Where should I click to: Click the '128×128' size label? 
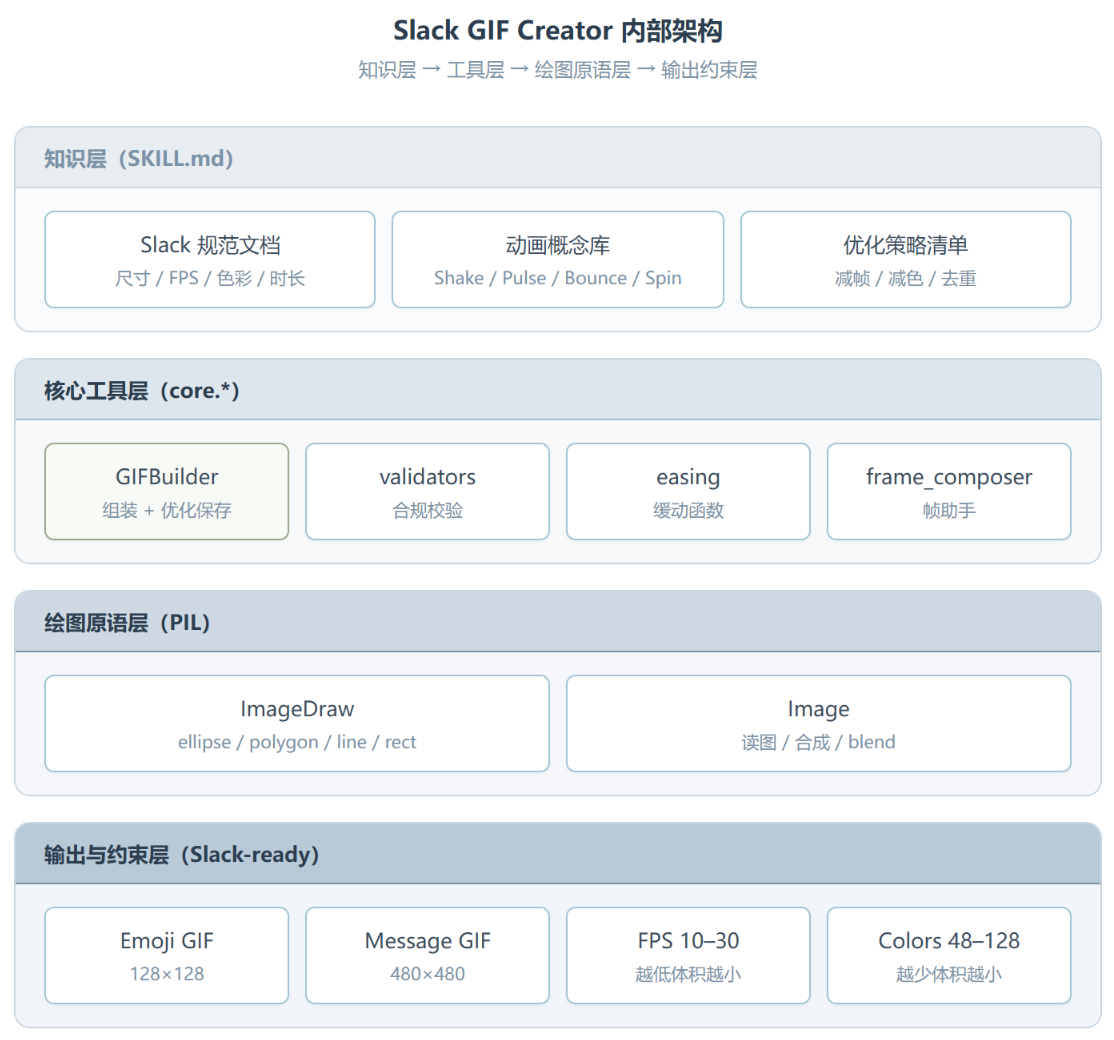(x=167, y=974)
